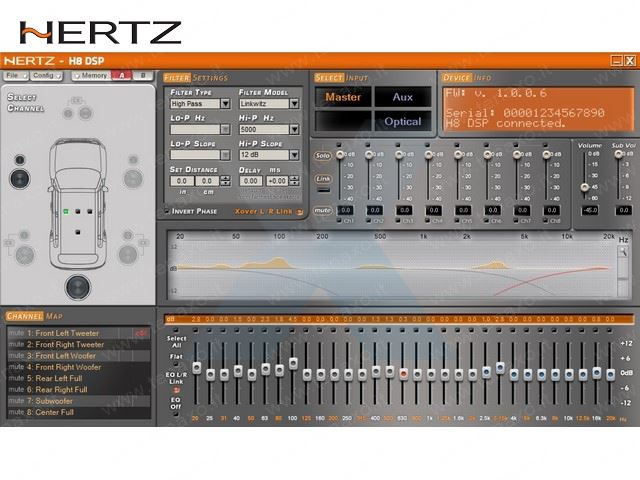Select the front left tweeter speaker icon
Image resolution: width=640 pixels, height=480 pixels.
[x=20, y=160]
